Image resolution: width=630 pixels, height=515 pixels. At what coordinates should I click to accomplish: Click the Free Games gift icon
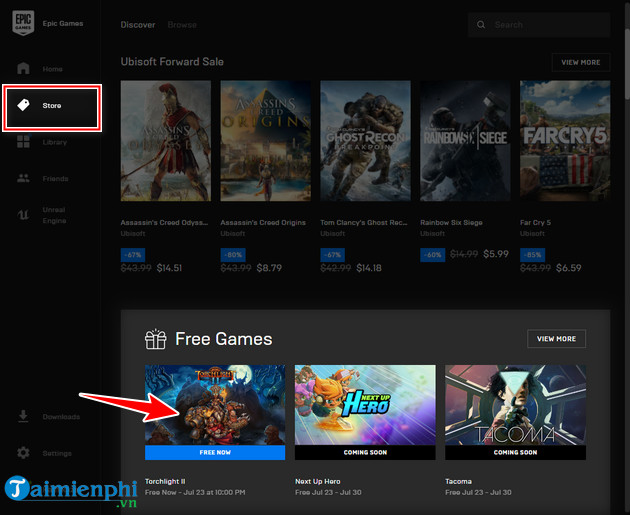pos(155,339)
